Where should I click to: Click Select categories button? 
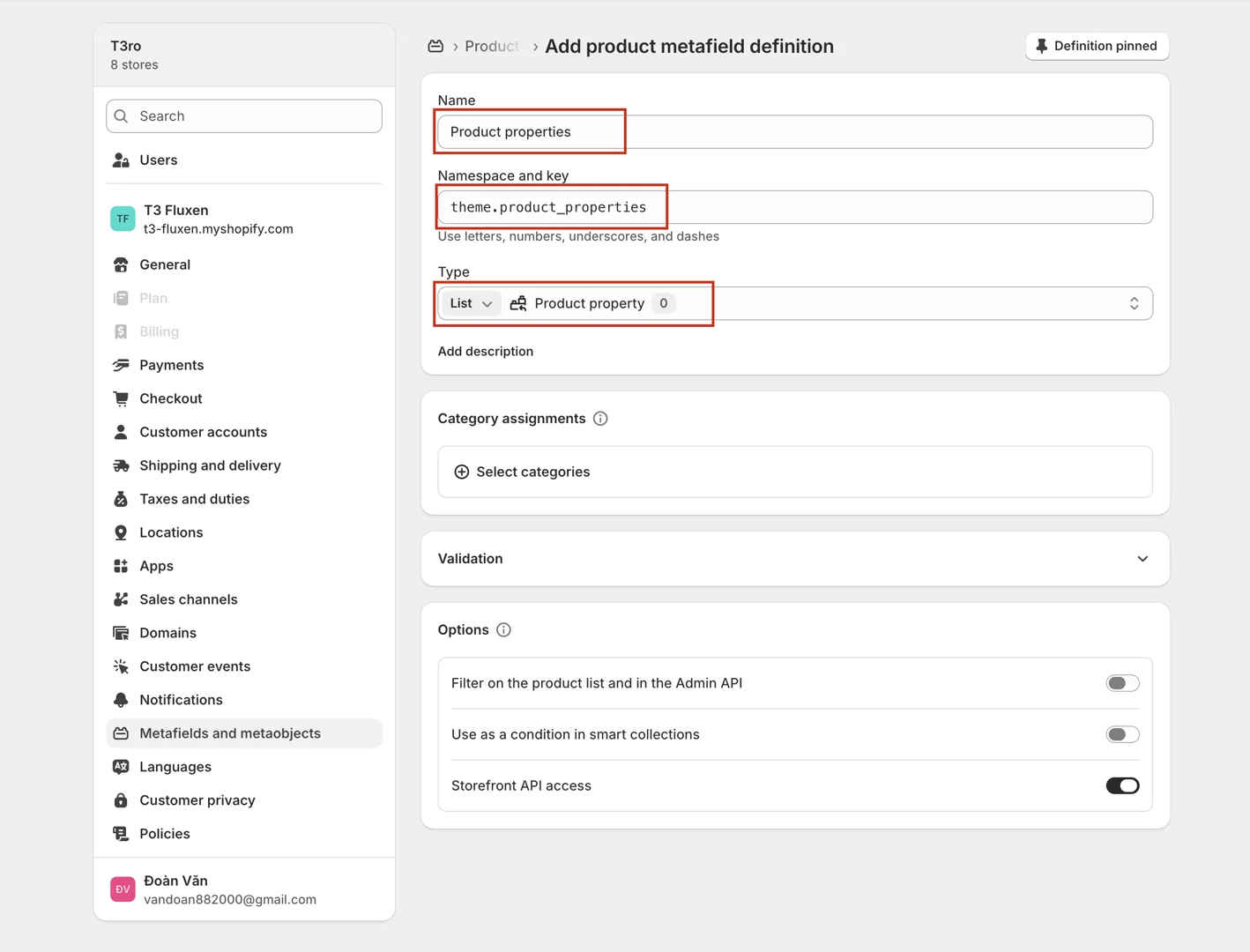pyautogui.click(x=795, y=472)
